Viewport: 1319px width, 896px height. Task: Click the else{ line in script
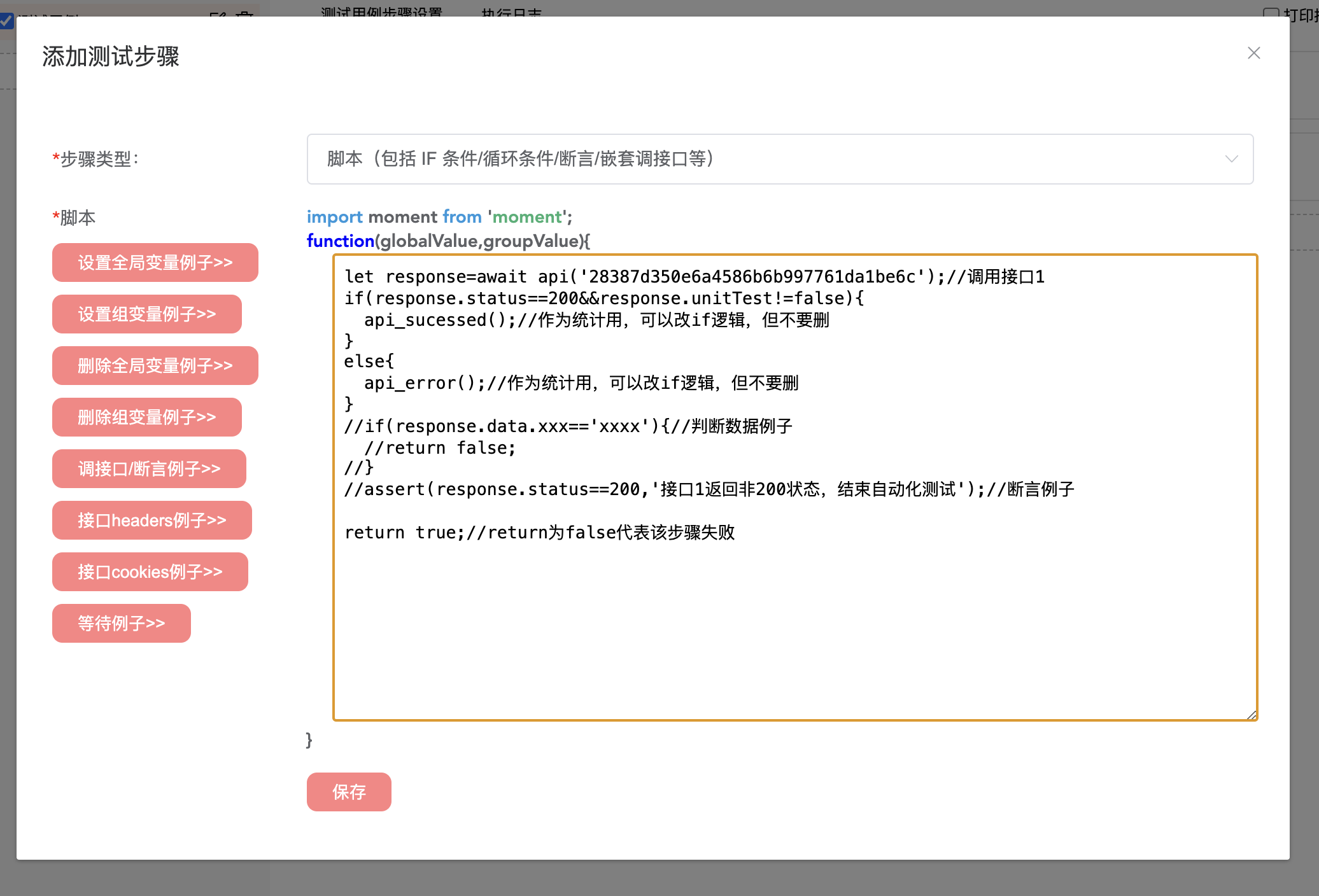tap(369, 361)
